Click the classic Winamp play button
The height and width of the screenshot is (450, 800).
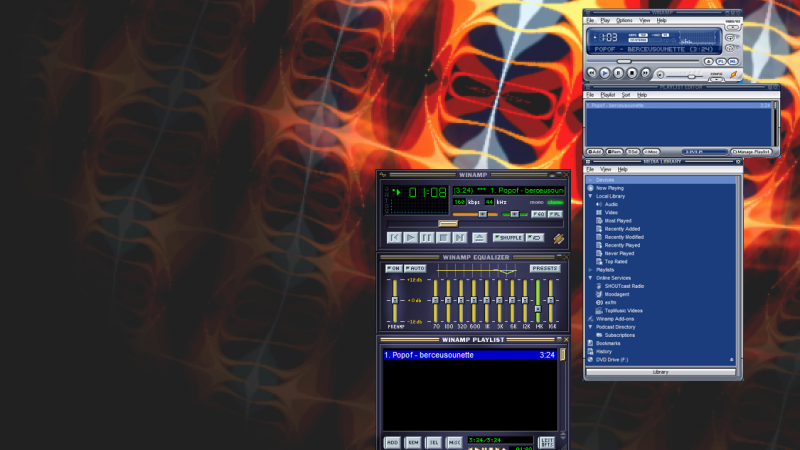click(x=410, y=238)
